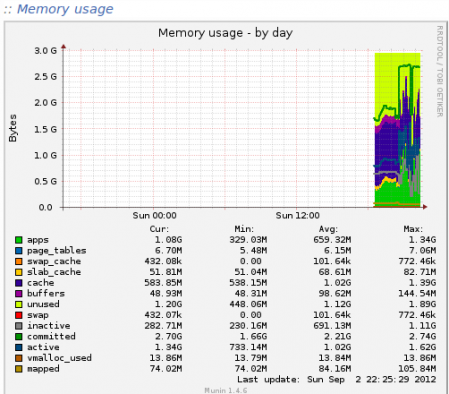Click the swap_cache legend color swatch
Viewport: 449px width, 394px height.
point(19,261)
